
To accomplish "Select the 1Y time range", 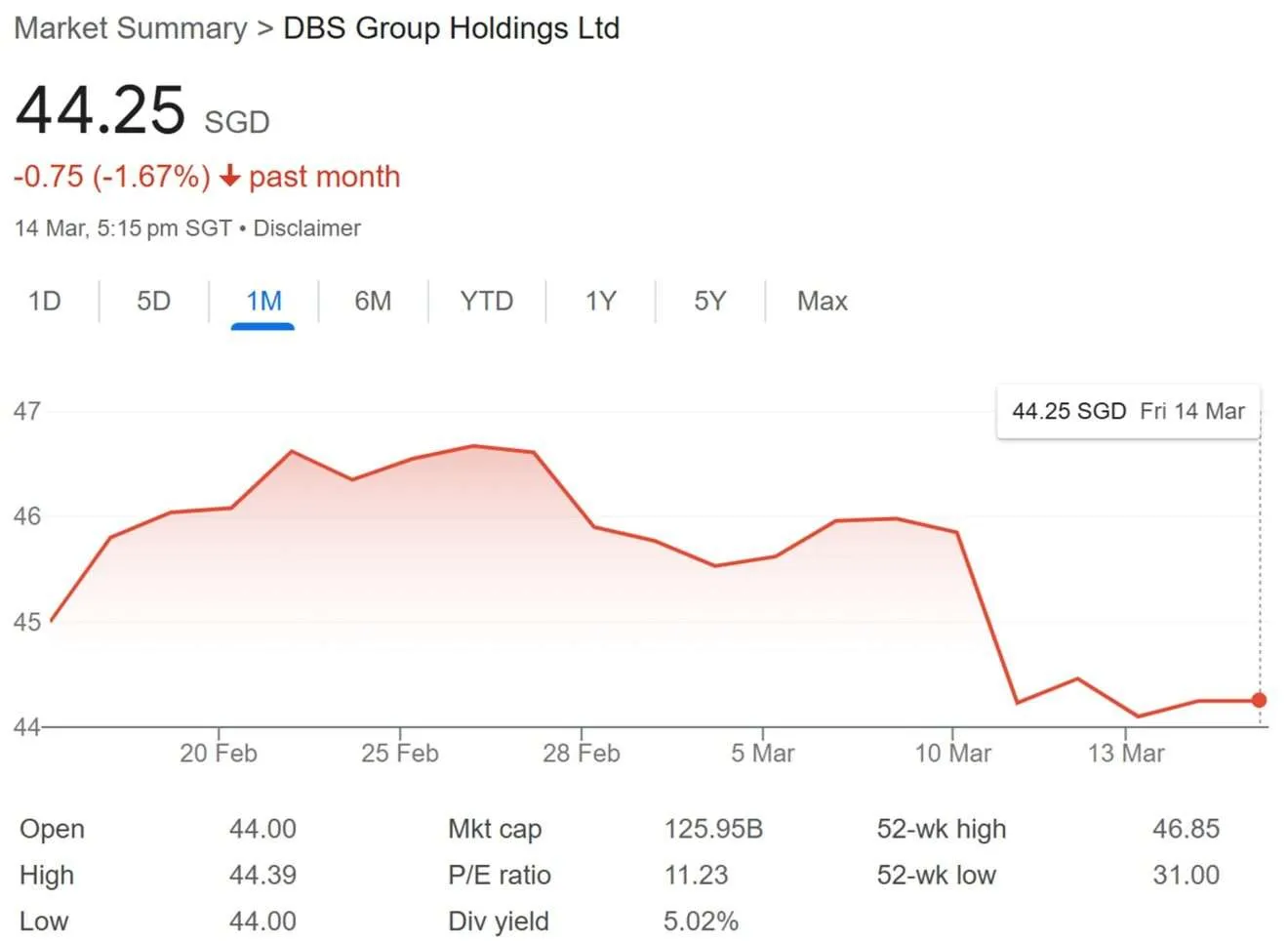I will [600, 302].
